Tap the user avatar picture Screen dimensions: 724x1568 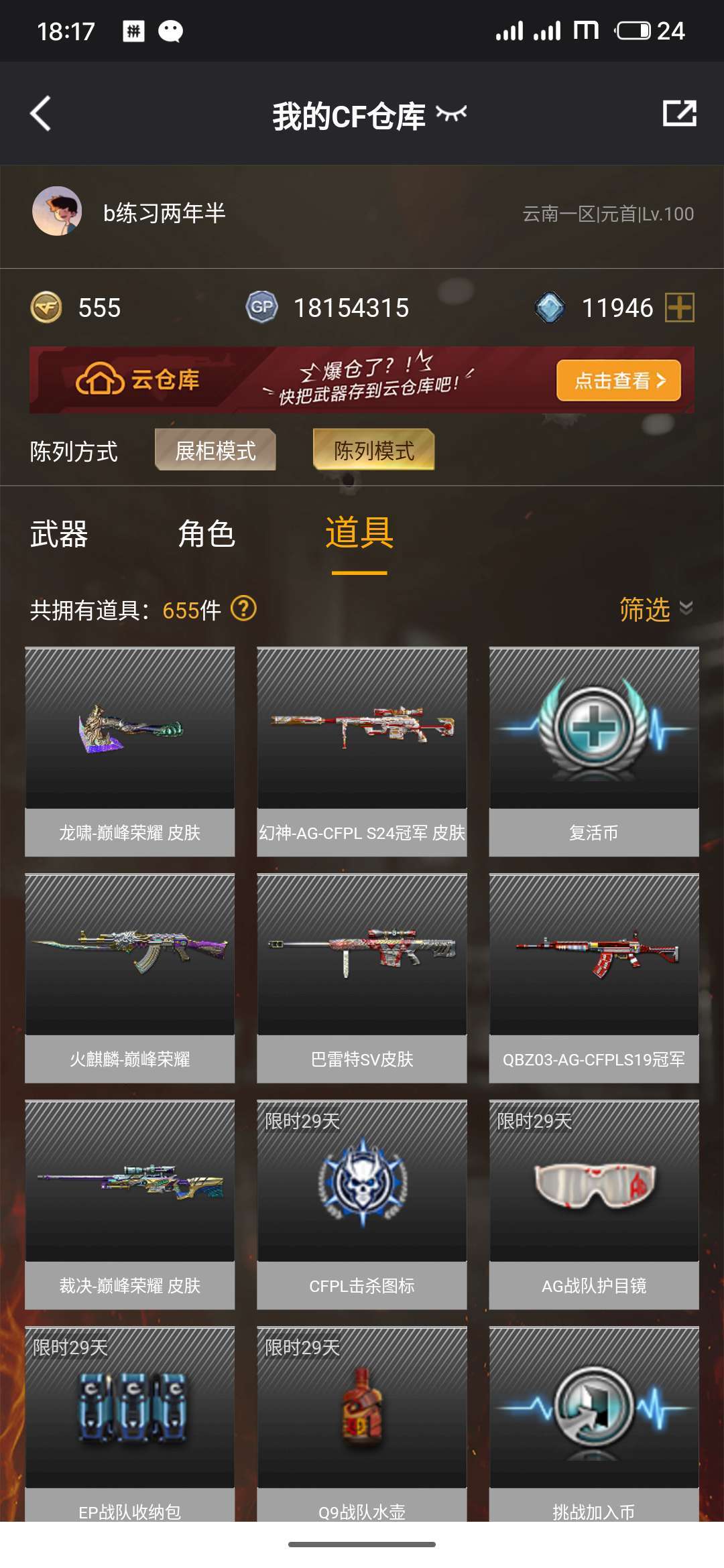57,211
